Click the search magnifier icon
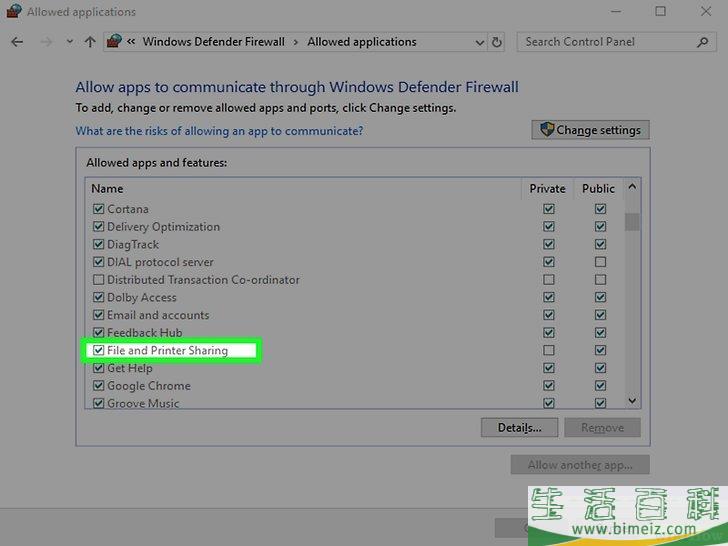This screenshot has height=546, width=728. (703, 42)
